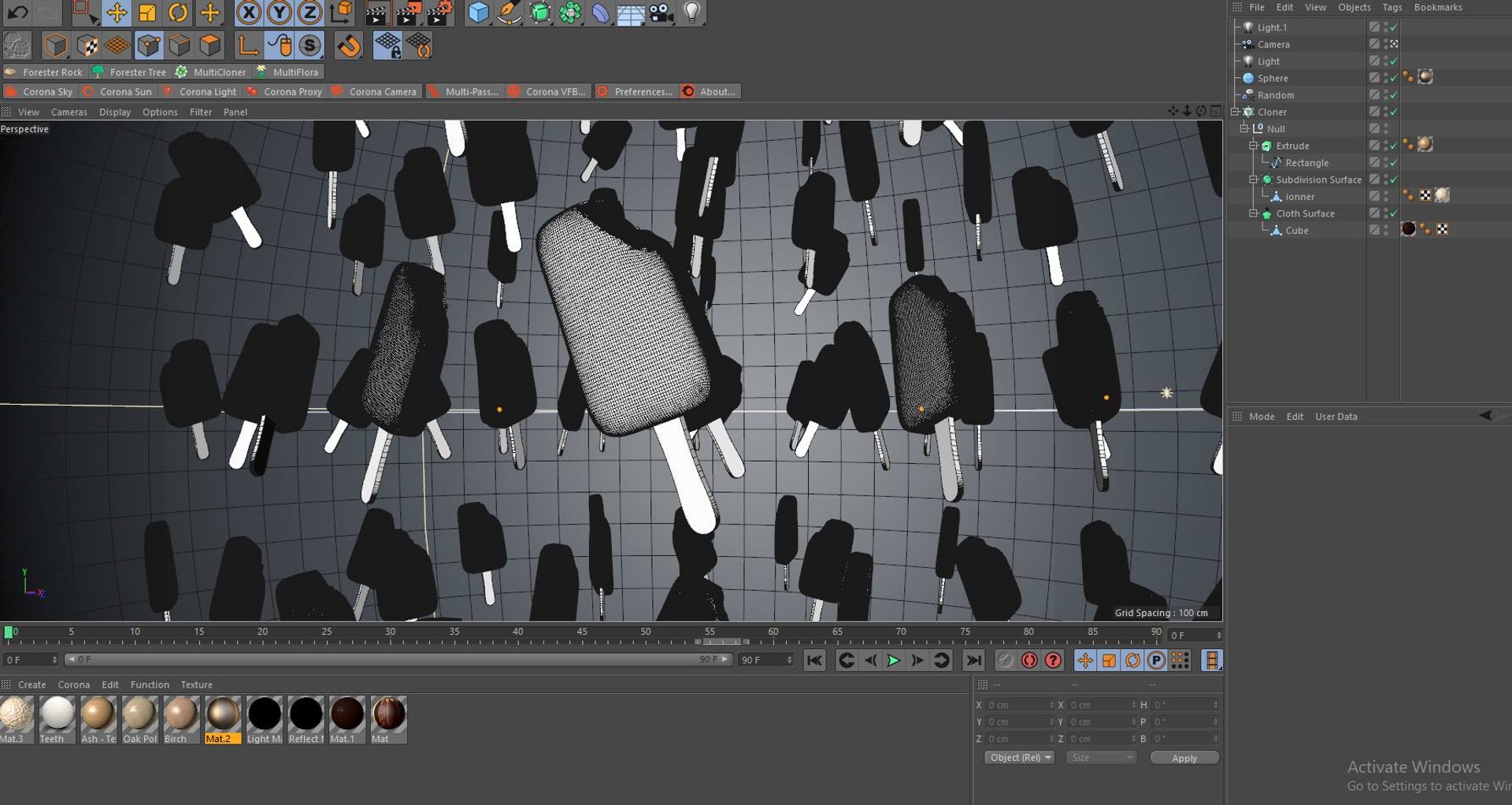1512x805 pixels.
Task: Open Material Manager Texture menu
Action: (x=197, y=684)
